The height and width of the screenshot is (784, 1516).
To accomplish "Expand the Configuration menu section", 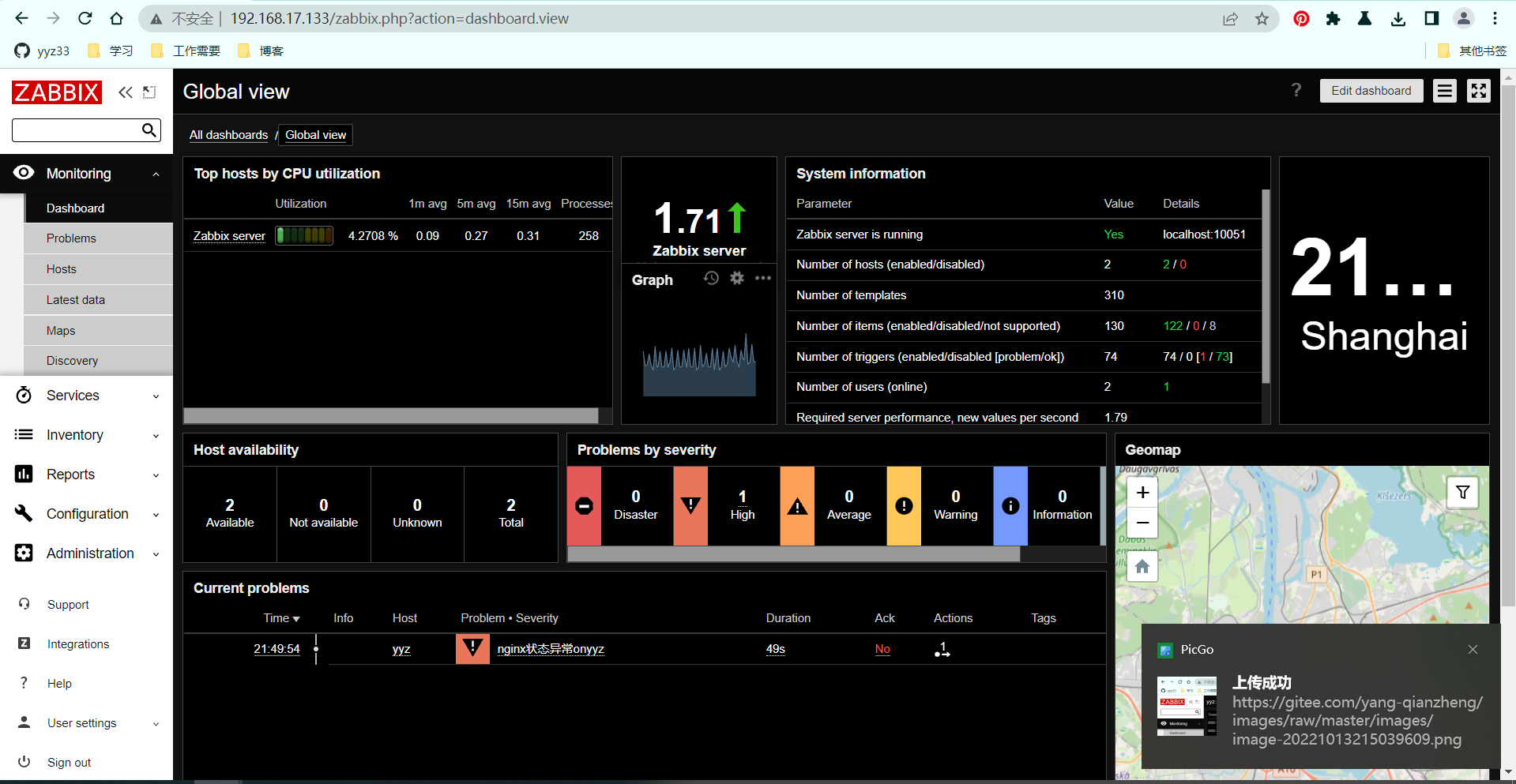I will [156, 515].
